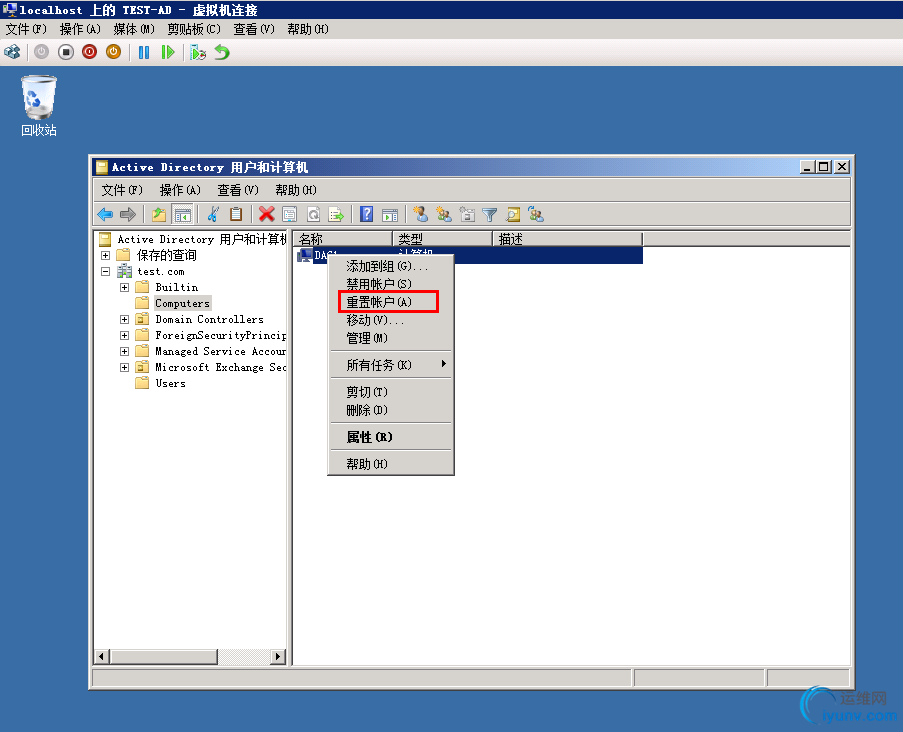Open the Recycle Bin (回收站) desktop icon
This screenshot has height=732, width=903.
pyautogui.click(x=39, y=106)
